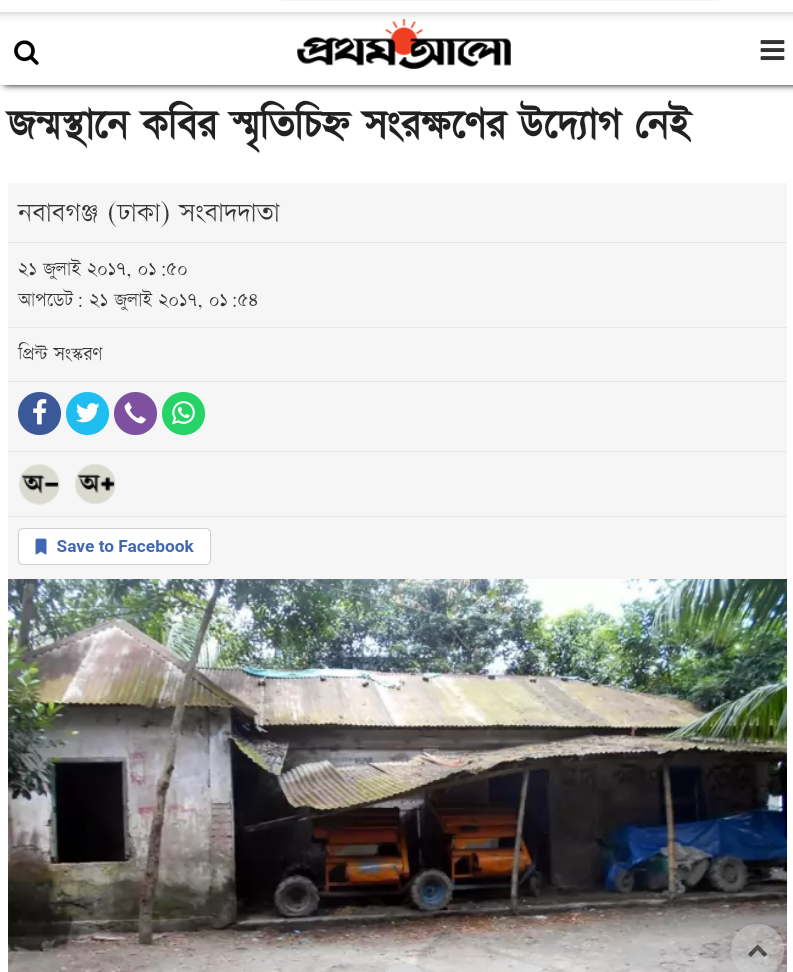Click the Prothom Alo logo
This screenshot has height=972, width=793.
[404, 45]
